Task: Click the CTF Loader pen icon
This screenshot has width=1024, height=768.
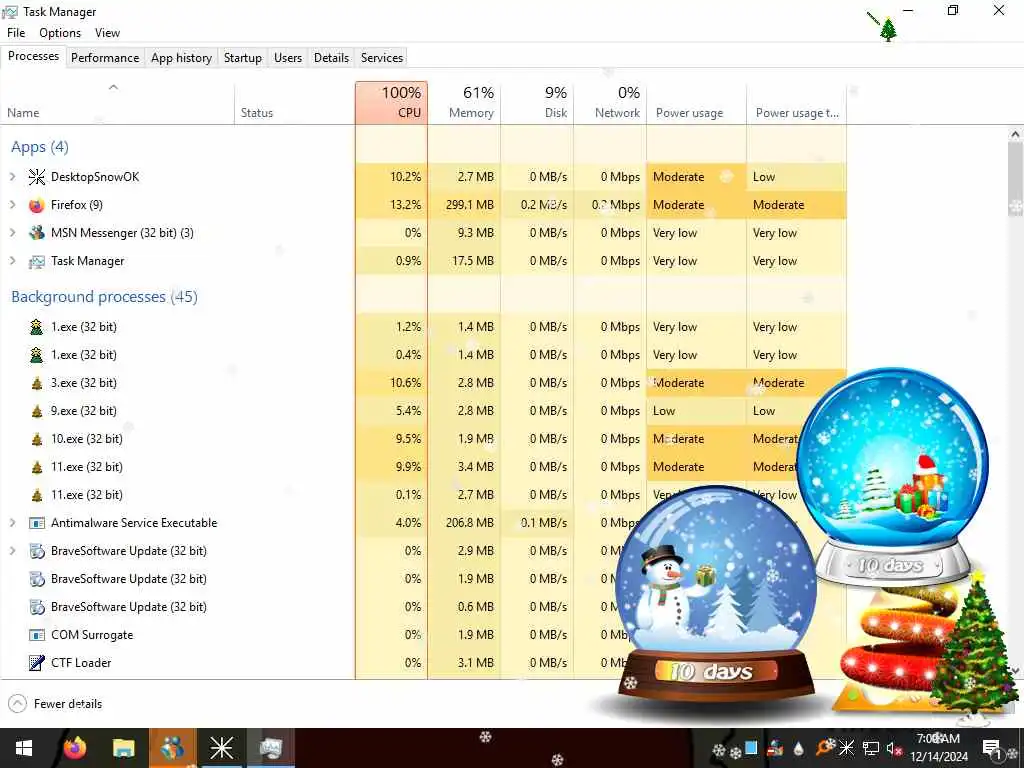Action: click(x=37, y=664)
